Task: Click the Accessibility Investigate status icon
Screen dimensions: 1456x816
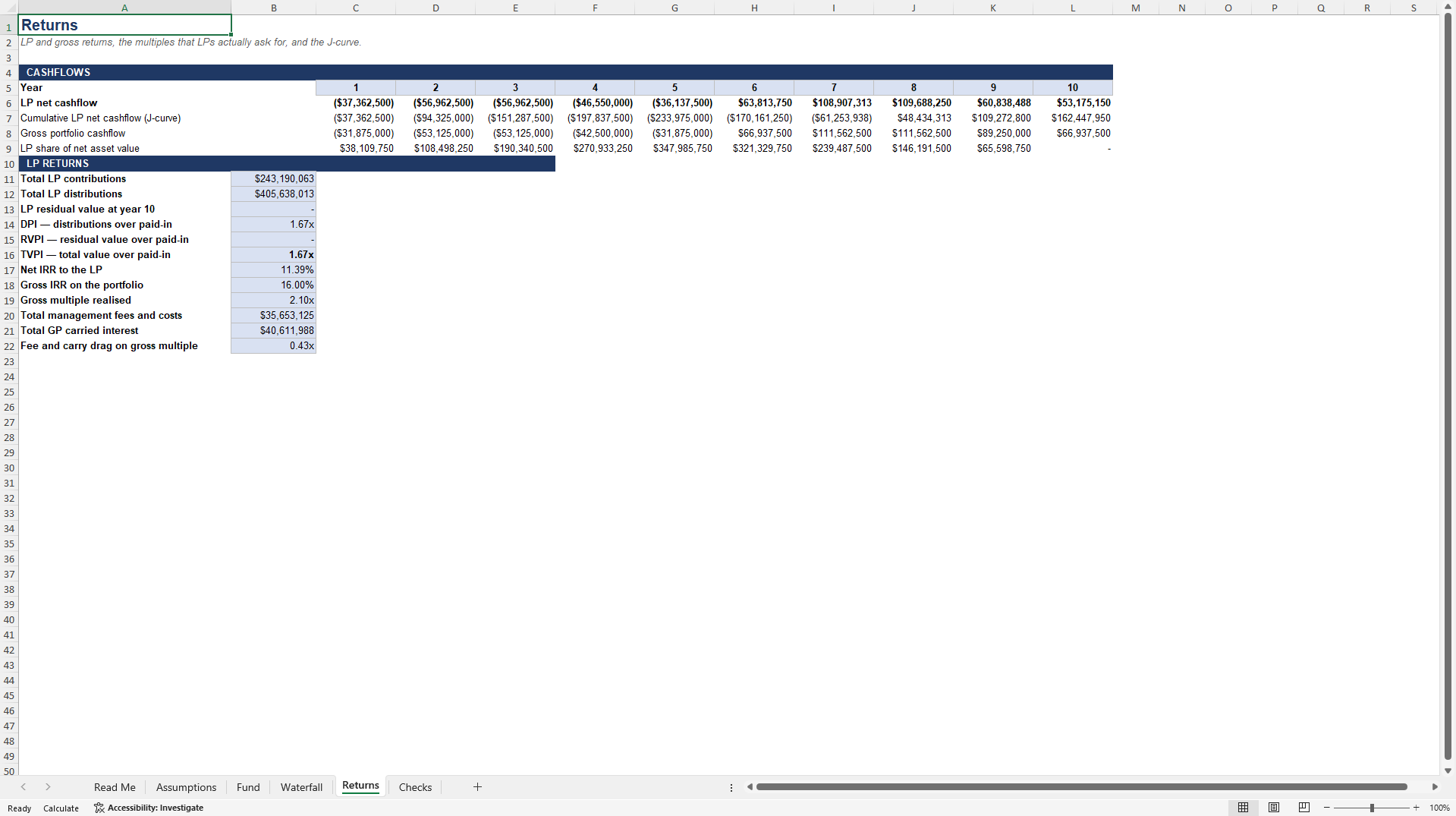Action: [x=99, y=808]
